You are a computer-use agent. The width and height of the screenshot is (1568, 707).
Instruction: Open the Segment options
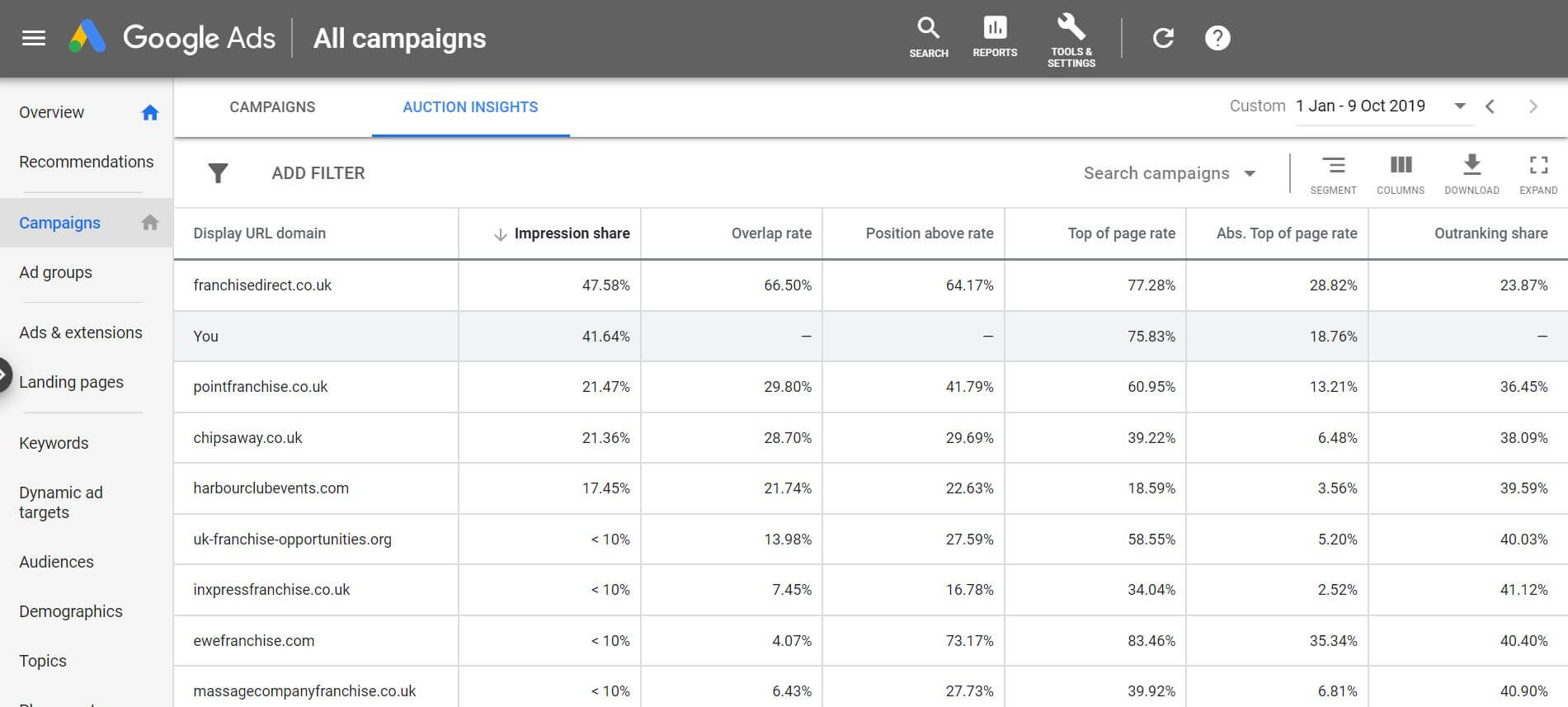pyautogui.click(x=1333, y=175)
